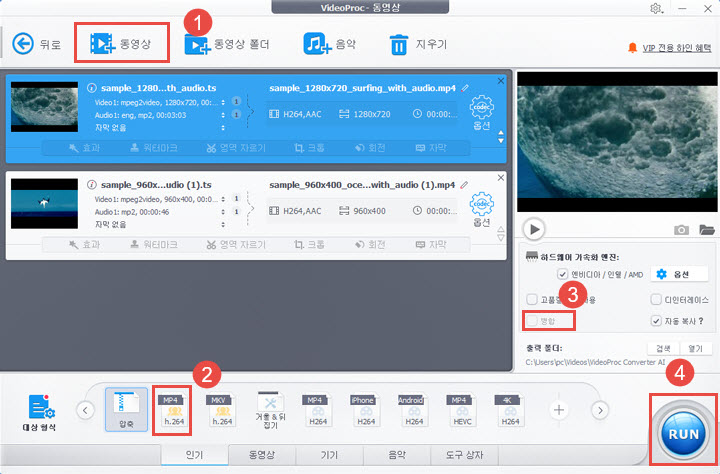Select MKV h.264 format profile
This screenshot has width=720, height=474.
point(222,410)
